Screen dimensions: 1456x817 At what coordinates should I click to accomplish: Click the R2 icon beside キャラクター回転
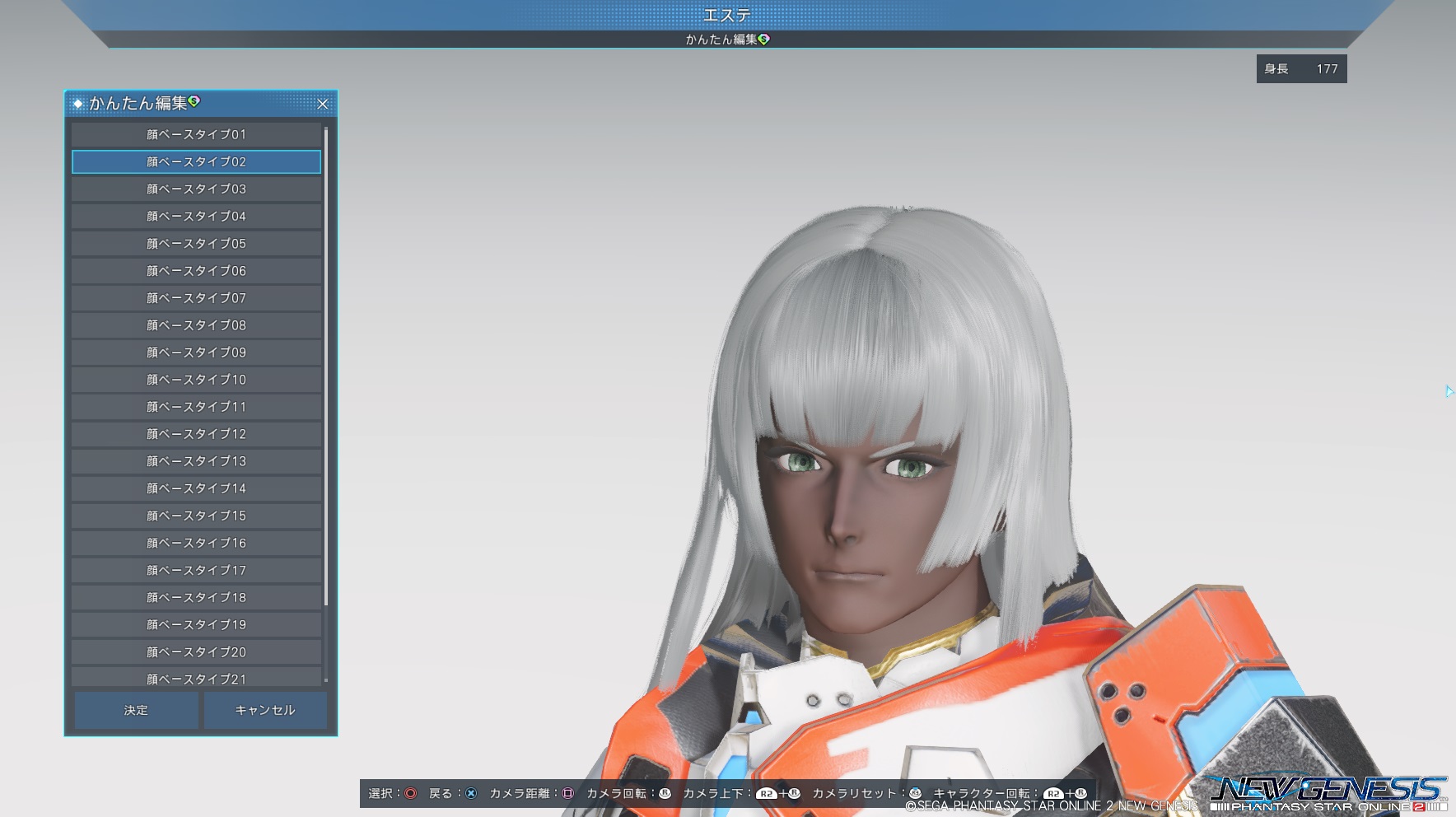1053,794
